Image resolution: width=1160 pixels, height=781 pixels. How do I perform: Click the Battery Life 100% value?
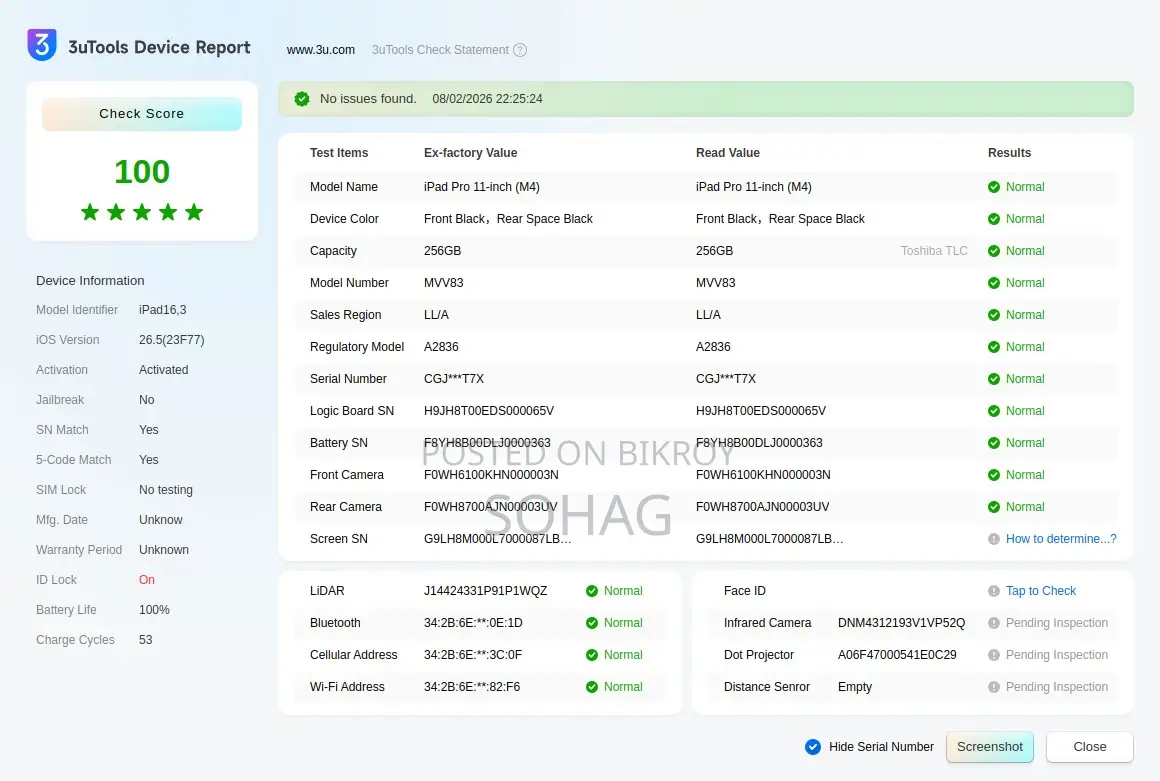click(154, 610)
